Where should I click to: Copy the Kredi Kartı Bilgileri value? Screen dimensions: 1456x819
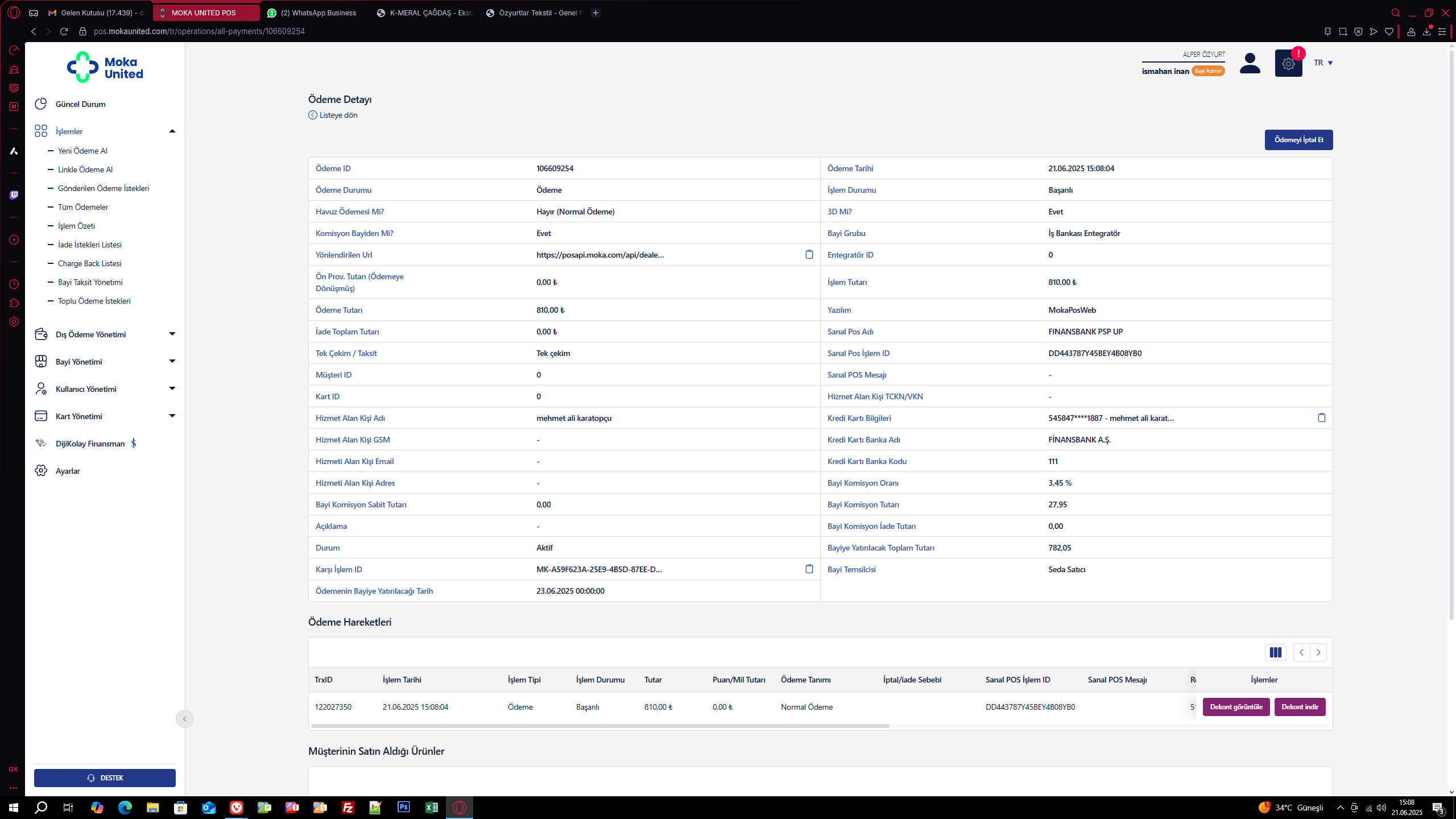coord(1321,417)
